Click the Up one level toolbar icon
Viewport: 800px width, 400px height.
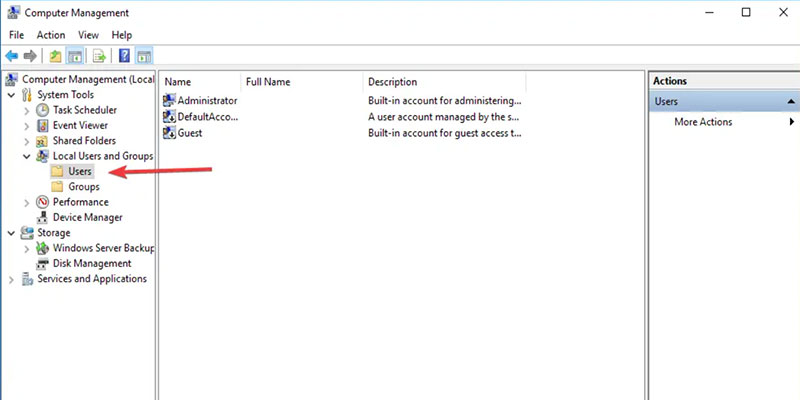(x=54, y=55)
